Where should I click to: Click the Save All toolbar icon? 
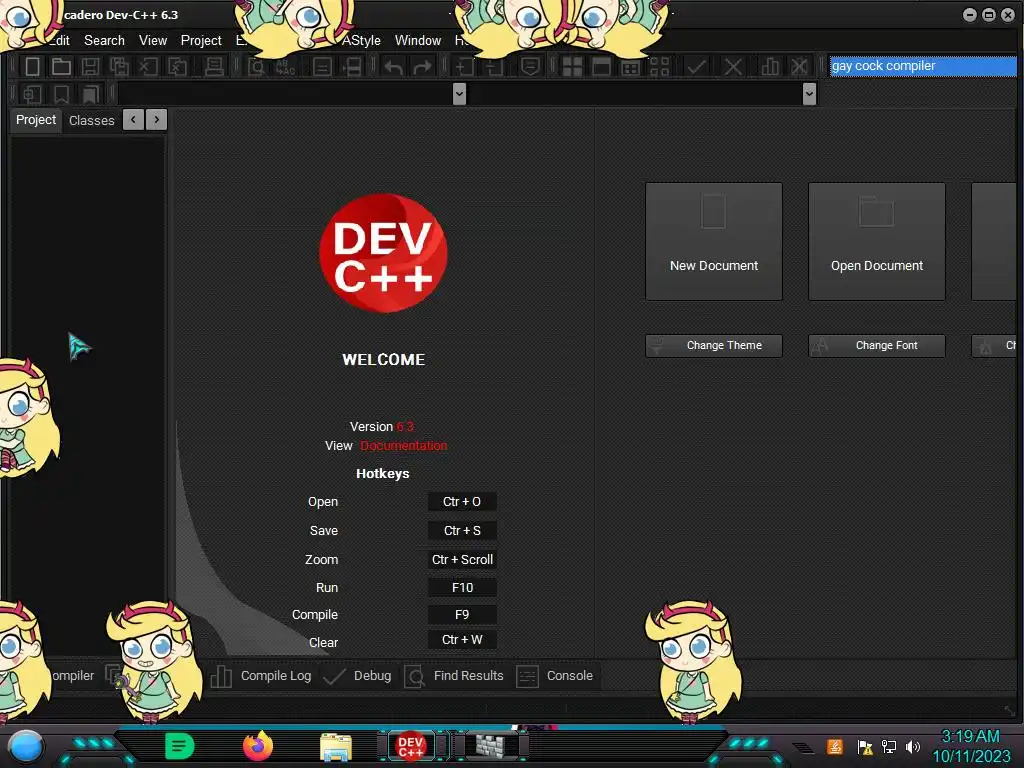click(x=120, y=66)
